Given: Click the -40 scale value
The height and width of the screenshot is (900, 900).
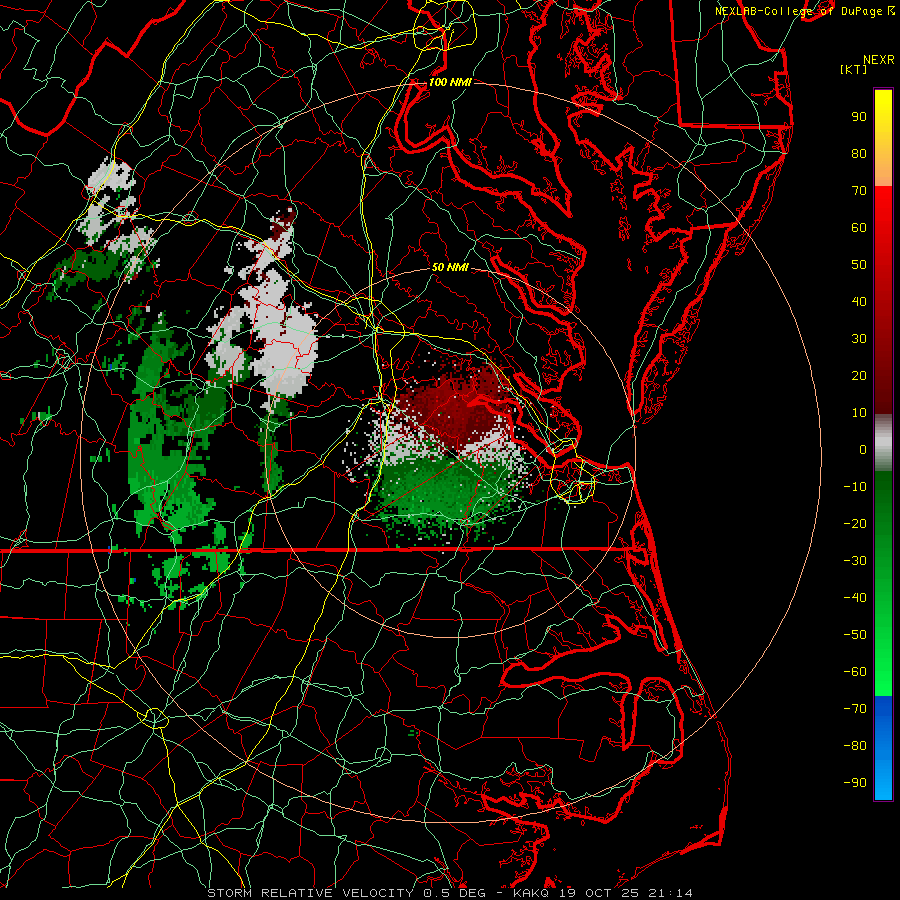Looking at the screenshot, I should 855,598.
